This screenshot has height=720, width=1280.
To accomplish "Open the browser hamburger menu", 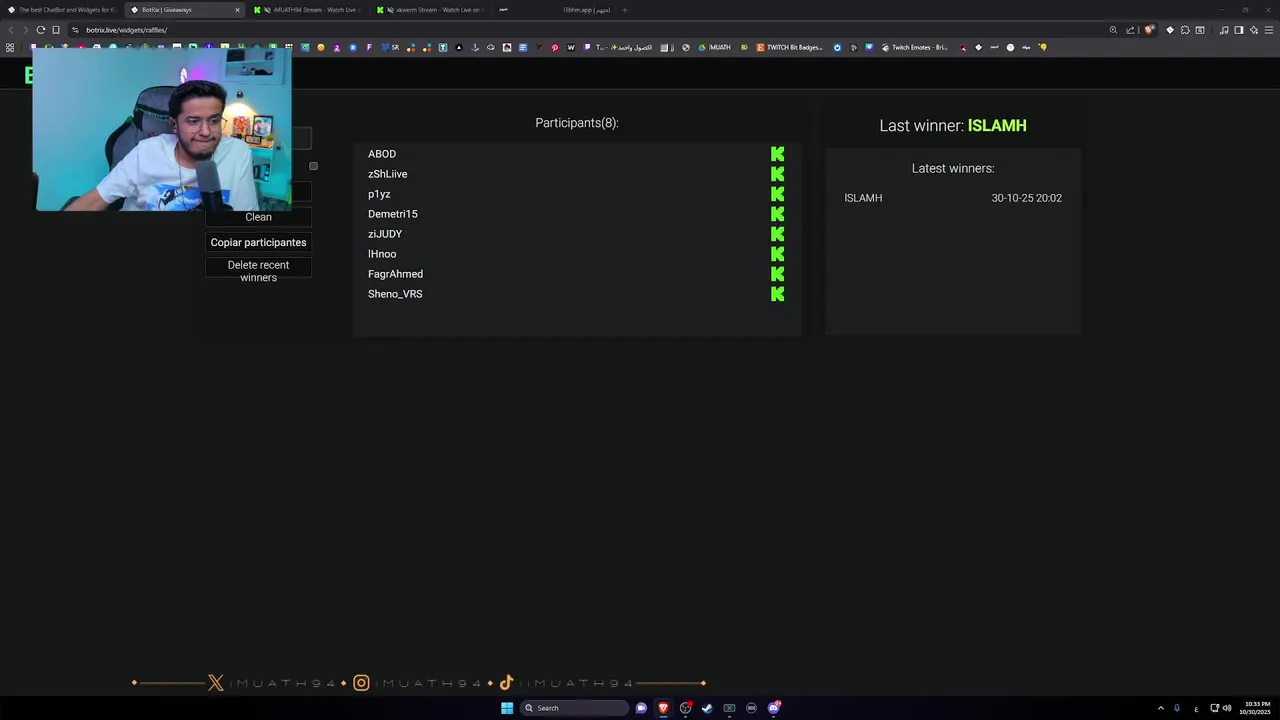I will pos(1267,30).
